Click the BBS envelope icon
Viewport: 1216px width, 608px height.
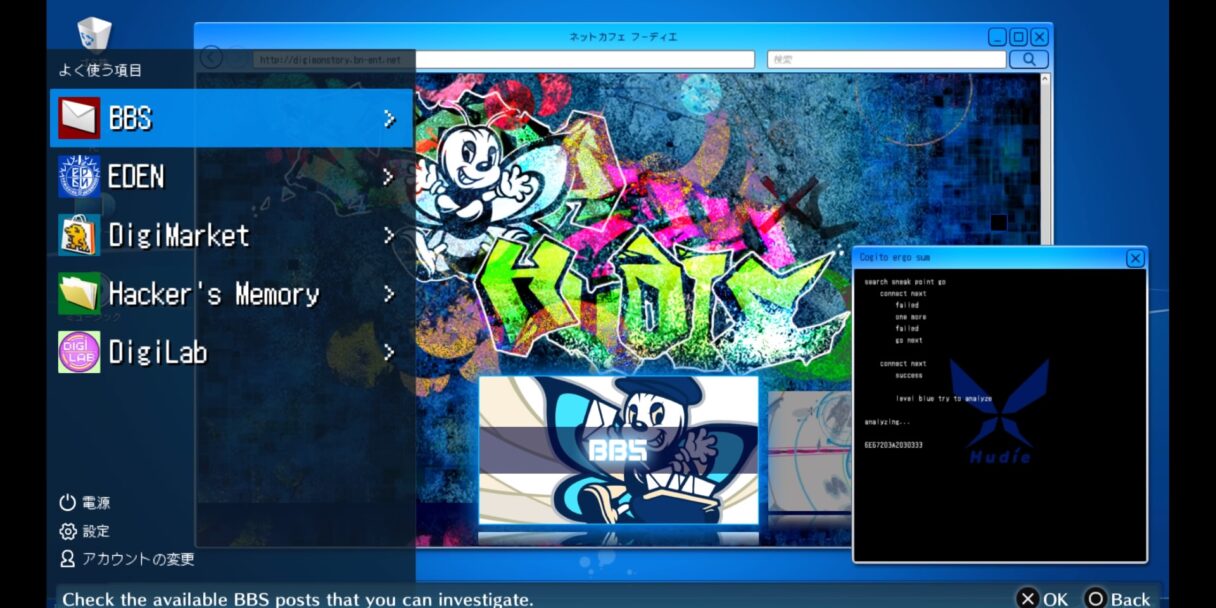pos(79,118)
